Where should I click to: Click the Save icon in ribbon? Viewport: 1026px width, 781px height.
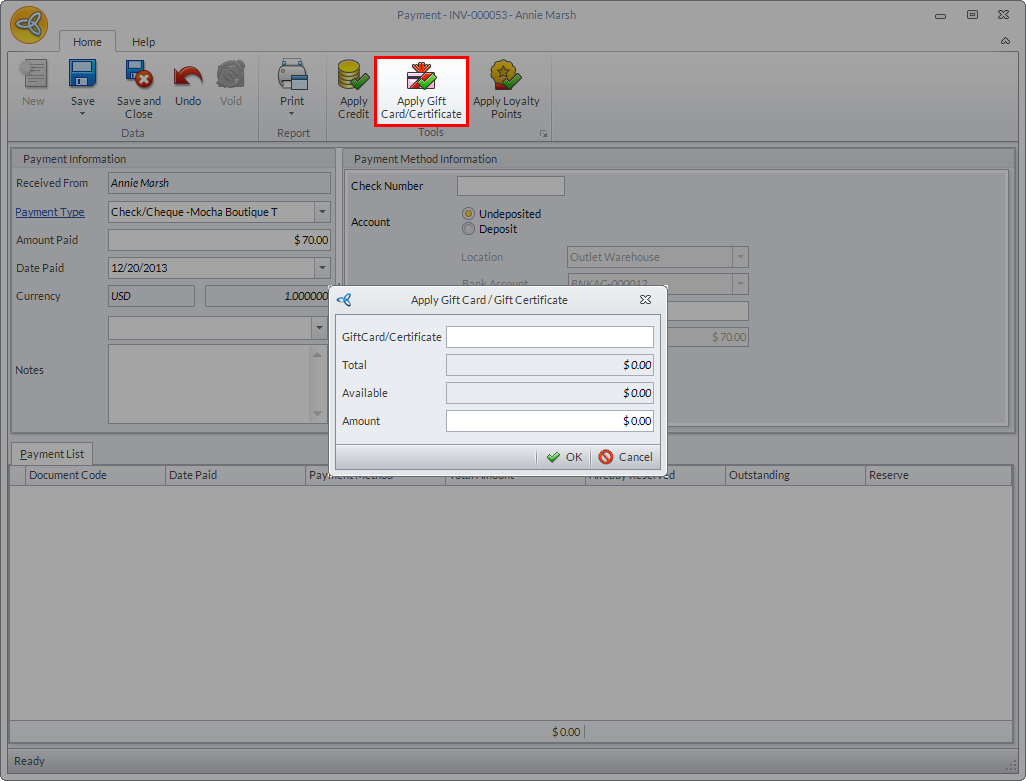[82, 76]
